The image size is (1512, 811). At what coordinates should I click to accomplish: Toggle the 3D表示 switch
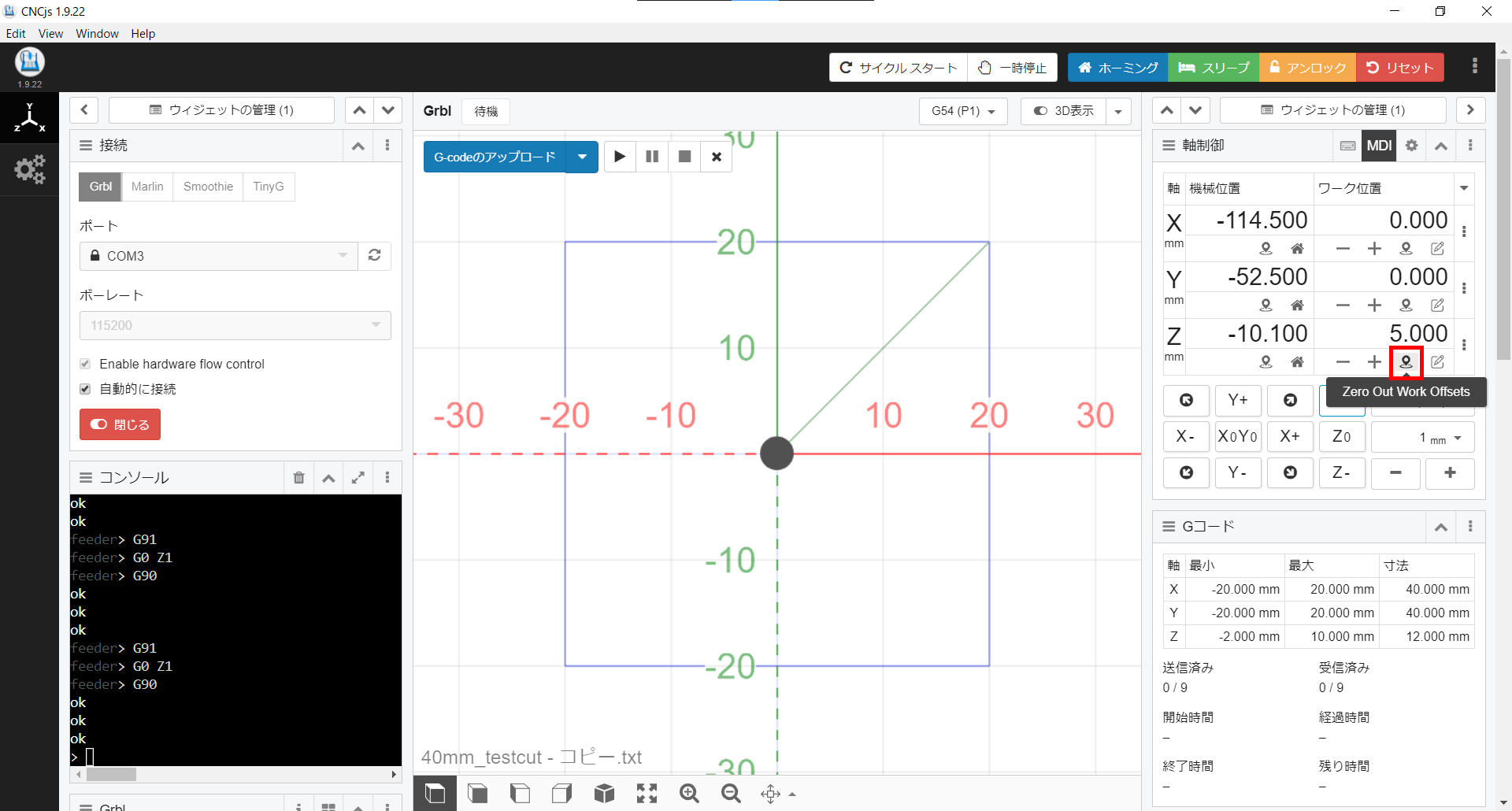pos(1063,111)
